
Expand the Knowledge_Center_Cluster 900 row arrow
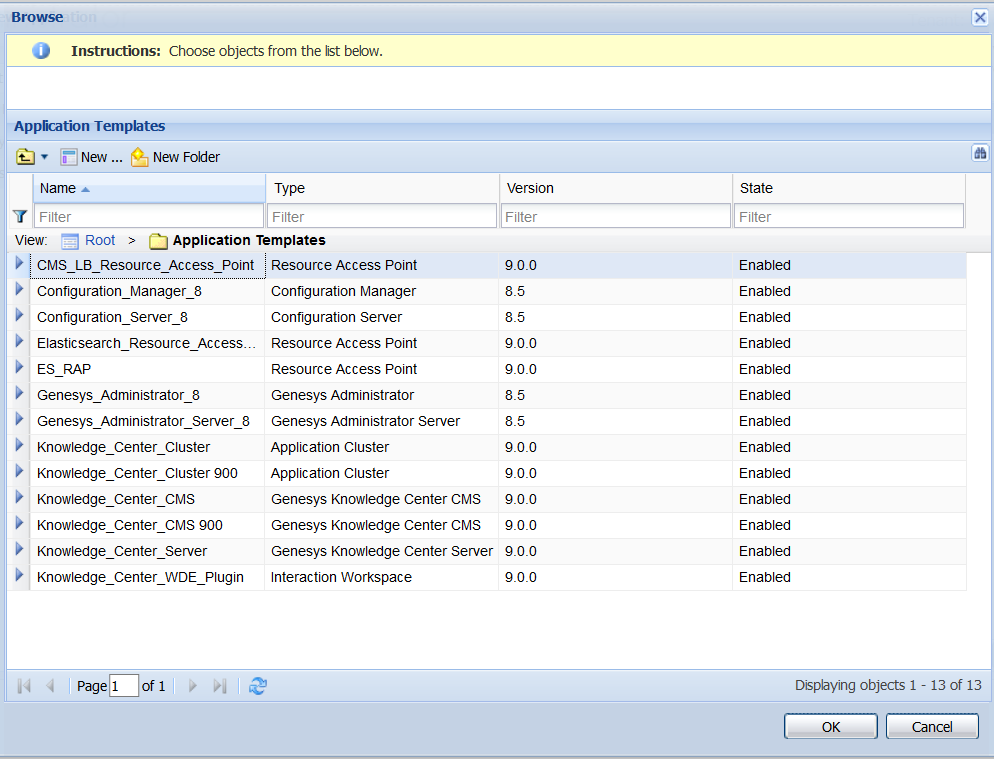click(19, 471)
